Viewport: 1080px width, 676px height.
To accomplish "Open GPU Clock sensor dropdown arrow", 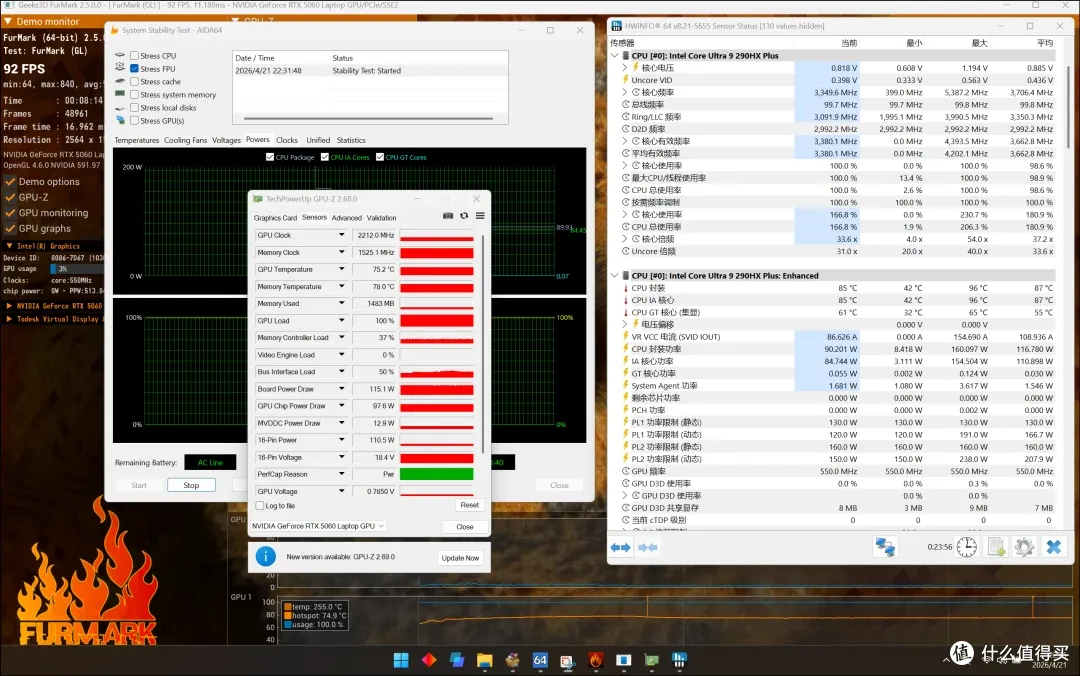I will click(x=341, y=235).
